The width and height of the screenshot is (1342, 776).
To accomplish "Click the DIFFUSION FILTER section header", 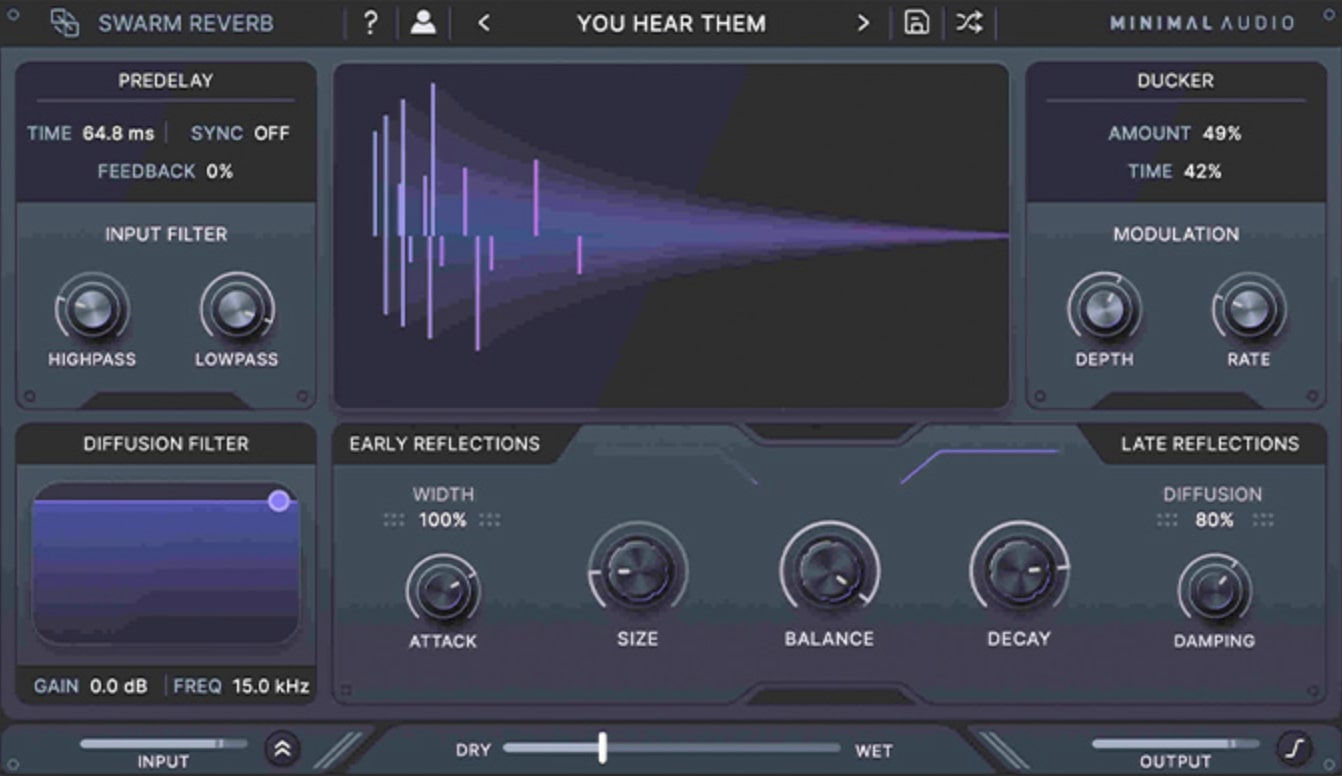I will click(166, 444).
